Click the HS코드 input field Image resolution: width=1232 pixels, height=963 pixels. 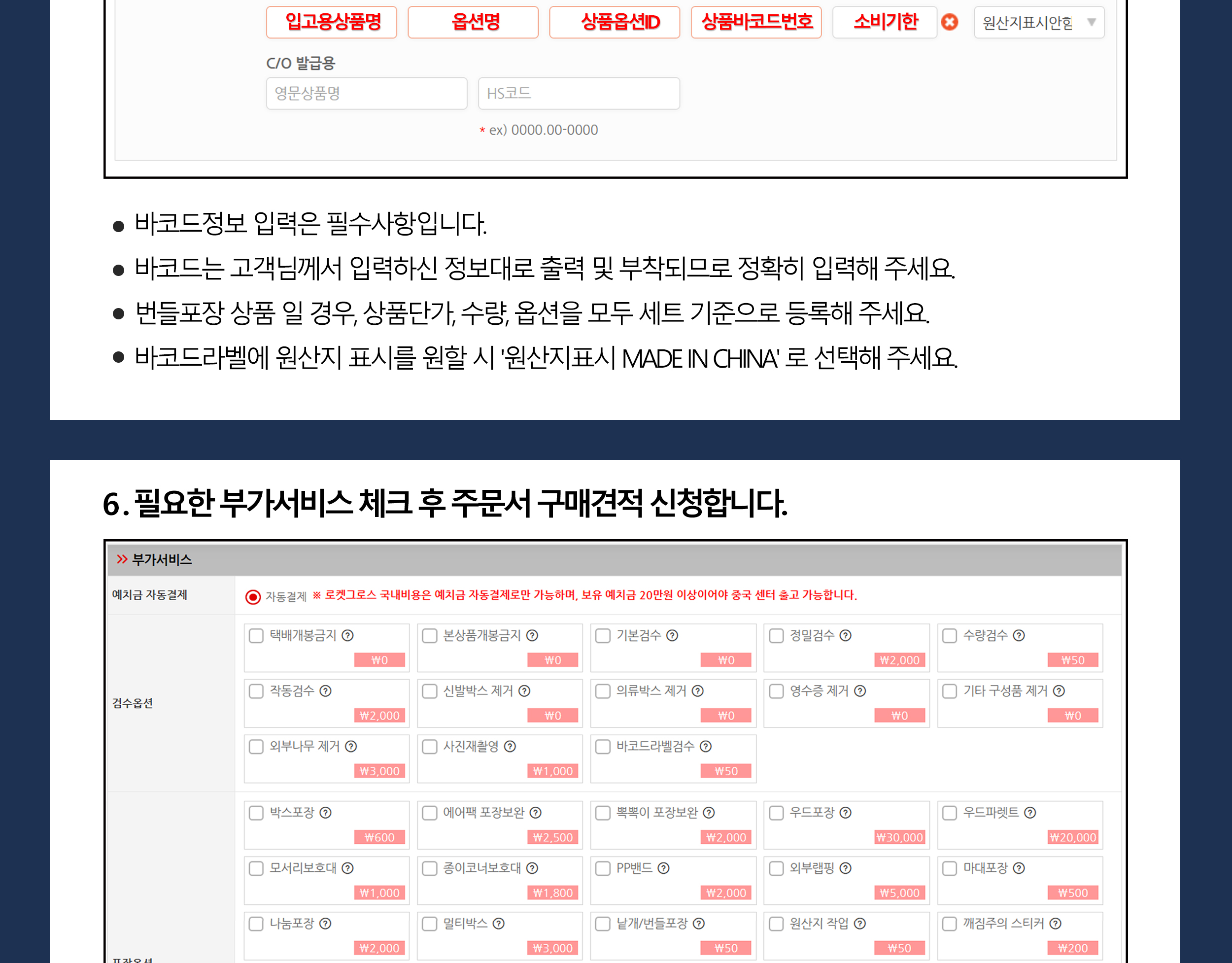pos(579,94)
